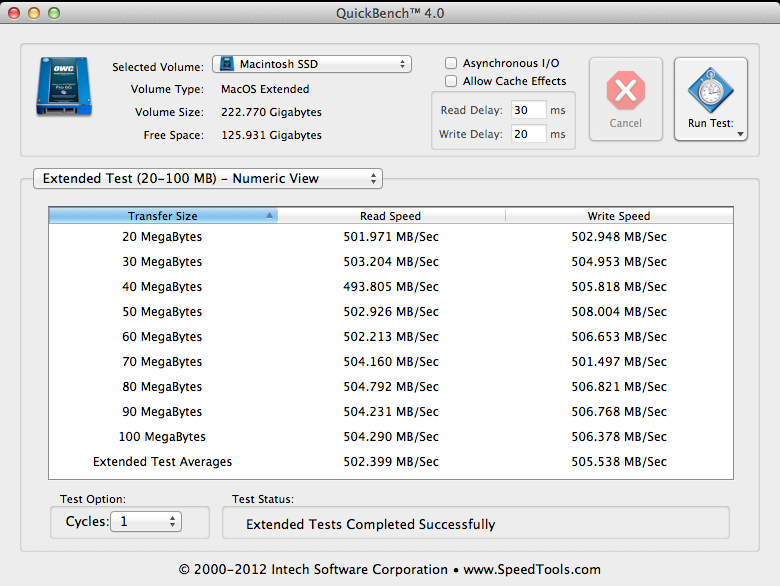Open the Selected Volume dropdown
The image size is (780, 586).
(x=312, y=64)
